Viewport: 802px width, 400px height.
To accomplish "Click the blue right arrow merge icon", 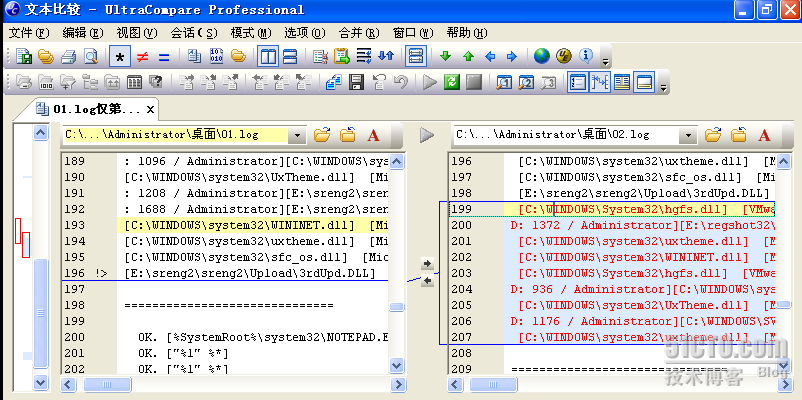I will tap(511, 56).
